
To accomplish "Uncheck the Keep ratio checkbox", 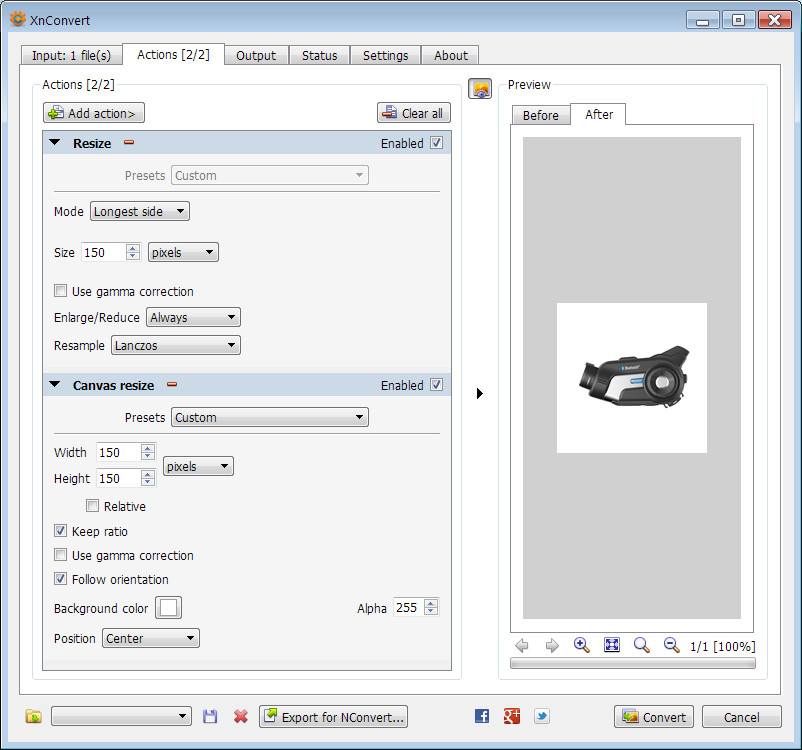I will coord(60,531).
